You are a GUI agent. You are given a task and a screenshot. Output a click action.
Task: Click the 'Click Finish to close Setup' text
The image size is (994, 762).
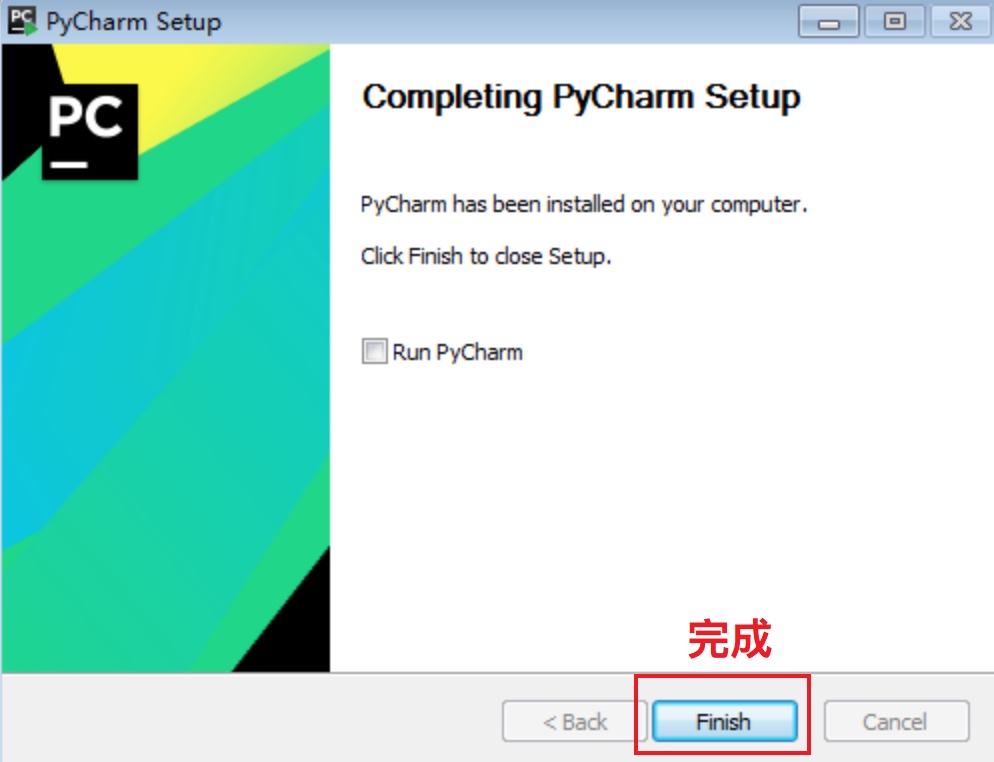(x=486, y=257)
